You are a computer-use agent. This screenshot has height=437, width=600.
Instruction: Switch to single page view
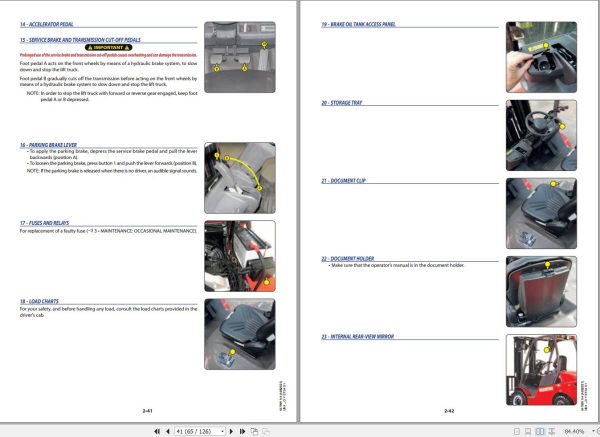[x=517, y=431]
